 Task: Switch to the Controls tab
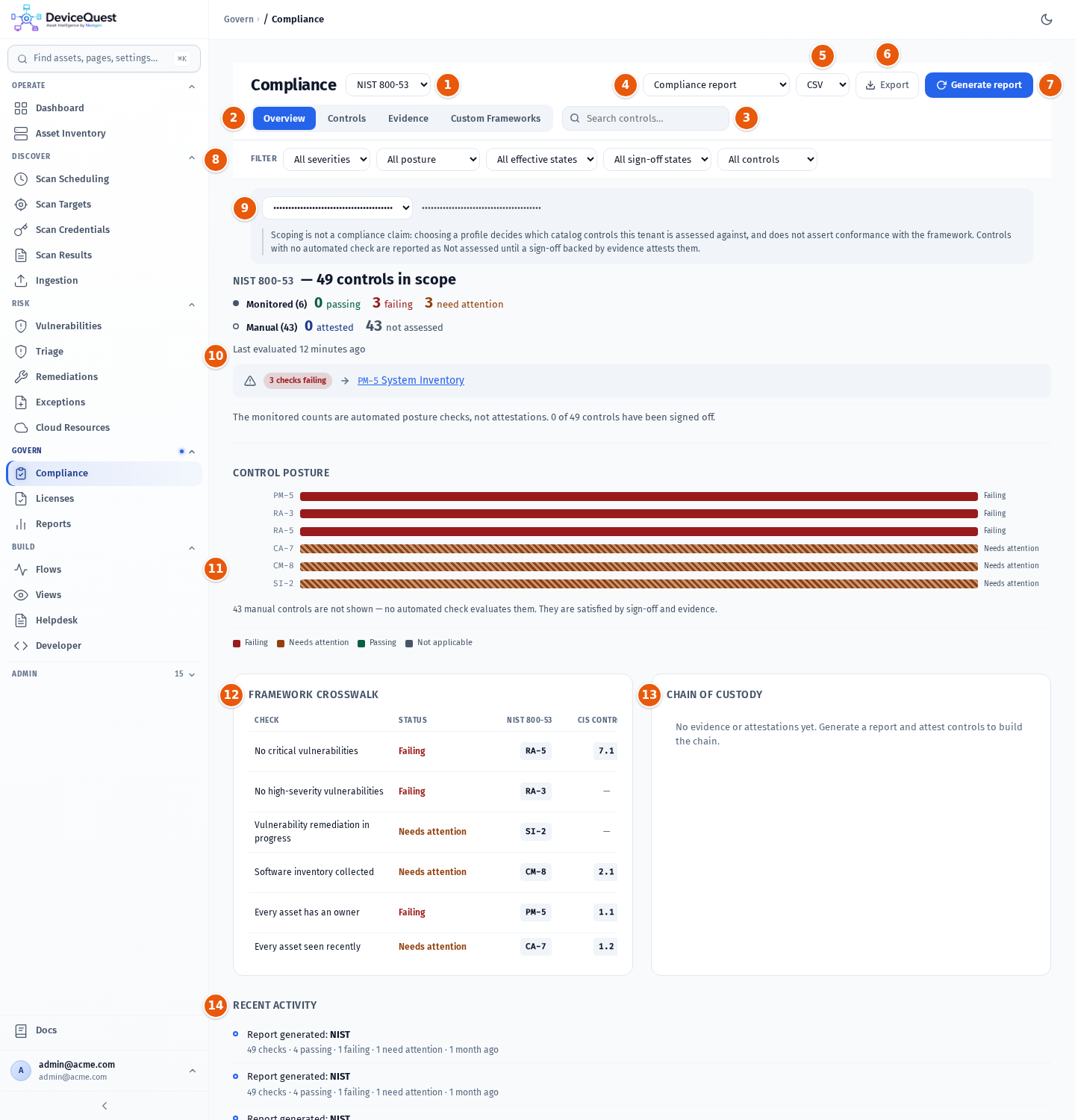click(x=346, y=119)
